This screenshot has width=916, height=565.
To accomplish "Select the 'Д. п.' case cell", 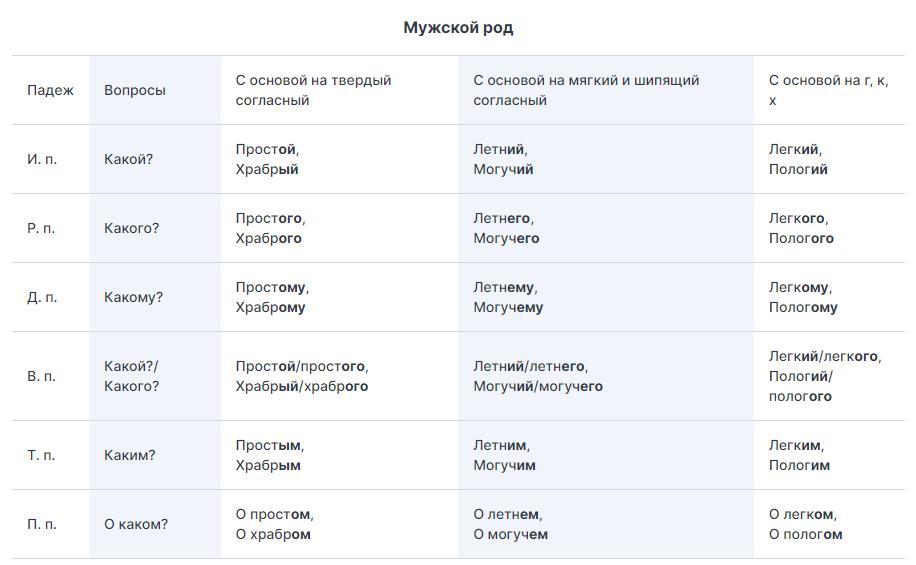I will click(x=41, y=297).
